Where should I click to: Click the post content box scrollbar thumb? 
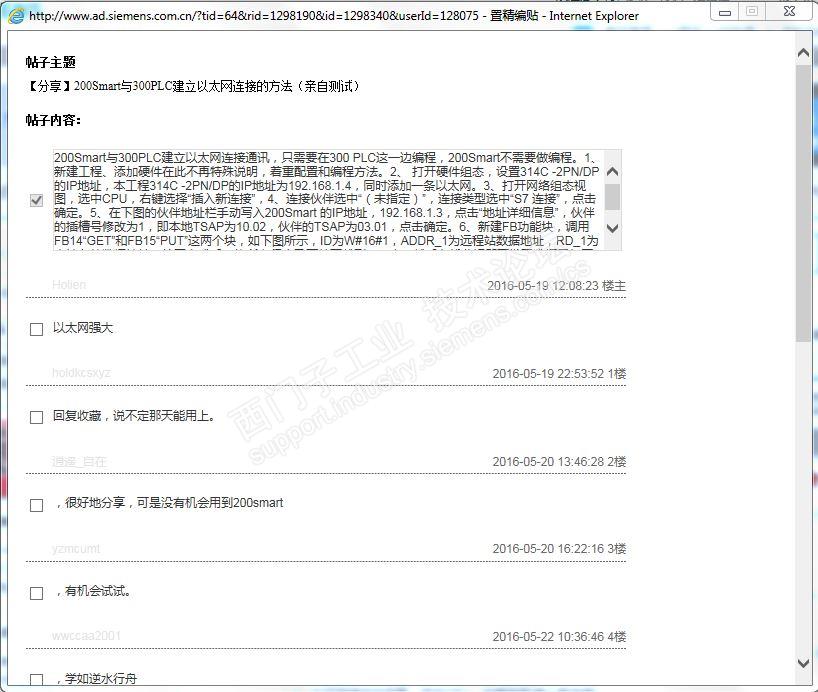click(x=613, y=196)
